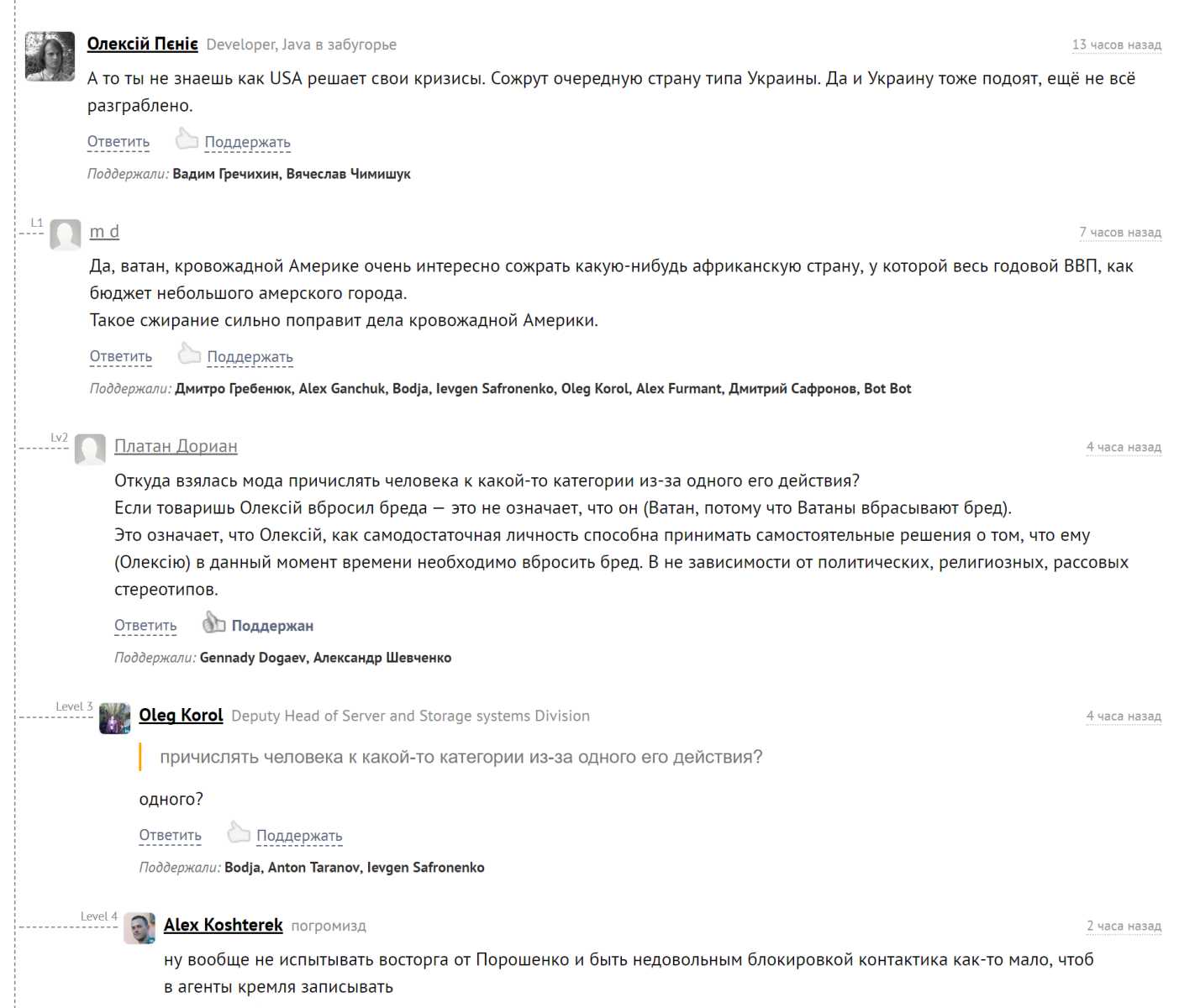Click the Level 4 thread indicator

[x=98, y=916]
